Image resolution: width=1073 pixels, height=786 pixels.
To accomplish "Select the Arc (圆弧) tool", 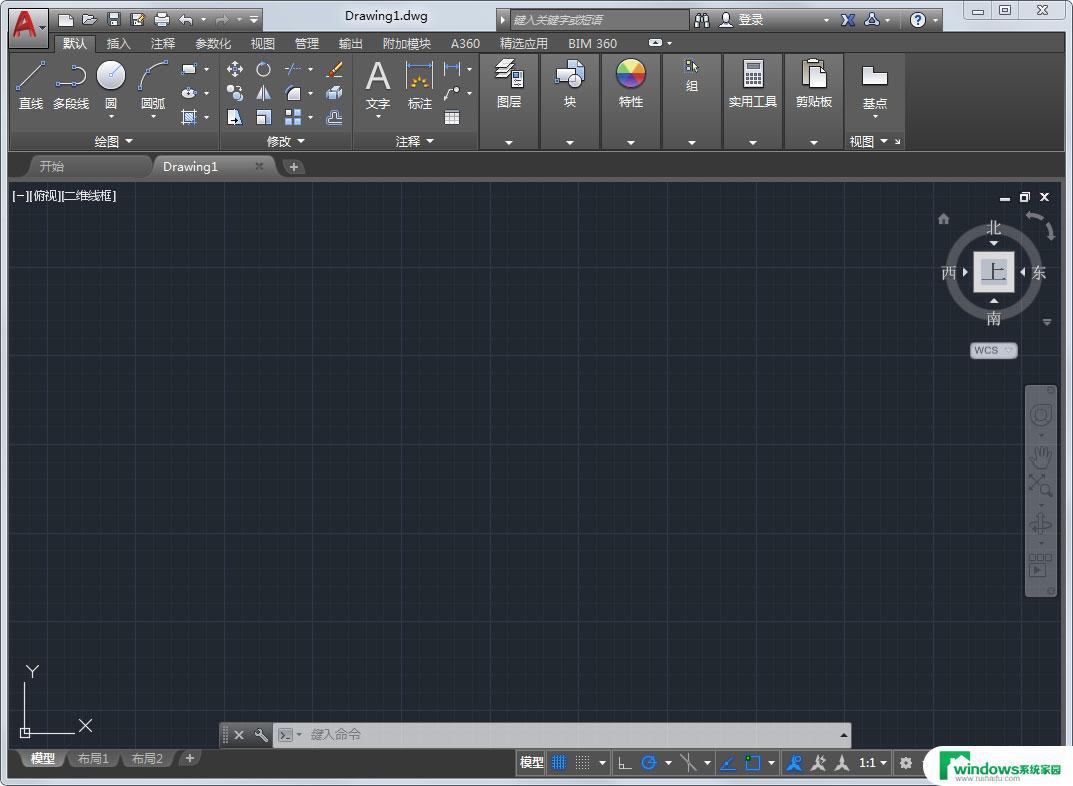I will [x=153, y=85].
